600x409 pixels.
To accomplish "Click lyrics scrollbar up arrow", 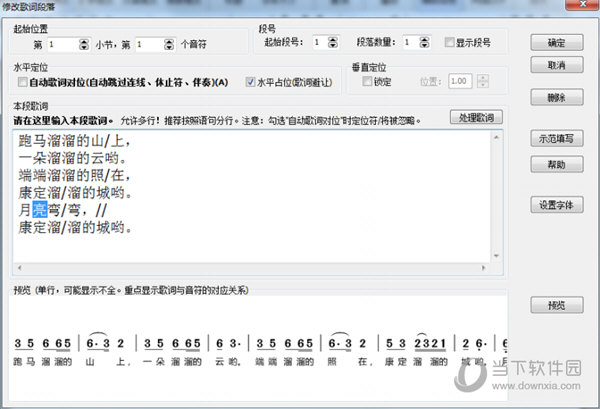I will 496,137.
